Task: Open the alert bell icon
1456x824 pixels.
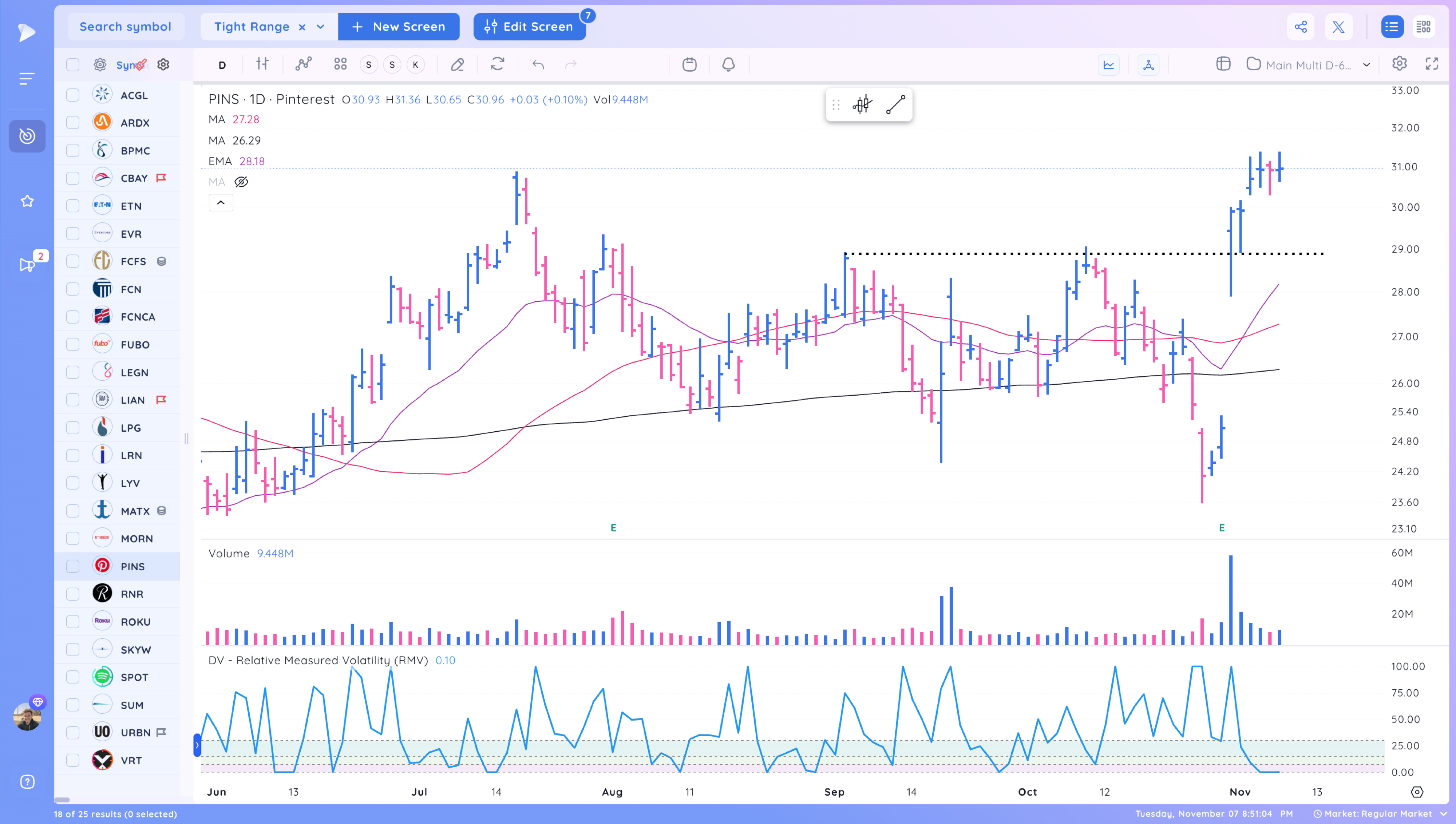Action: pyautogui.click(x=728, y=64)
